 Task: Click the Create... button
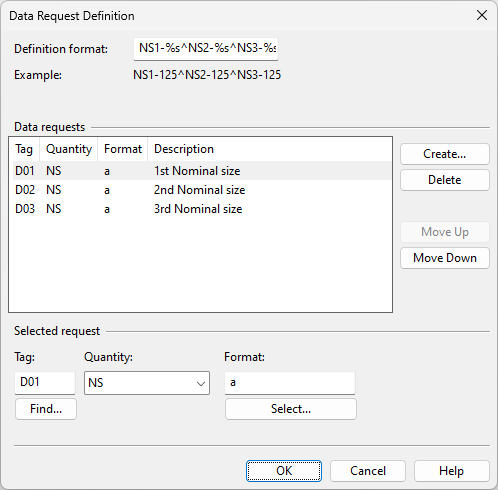point(445,154)
